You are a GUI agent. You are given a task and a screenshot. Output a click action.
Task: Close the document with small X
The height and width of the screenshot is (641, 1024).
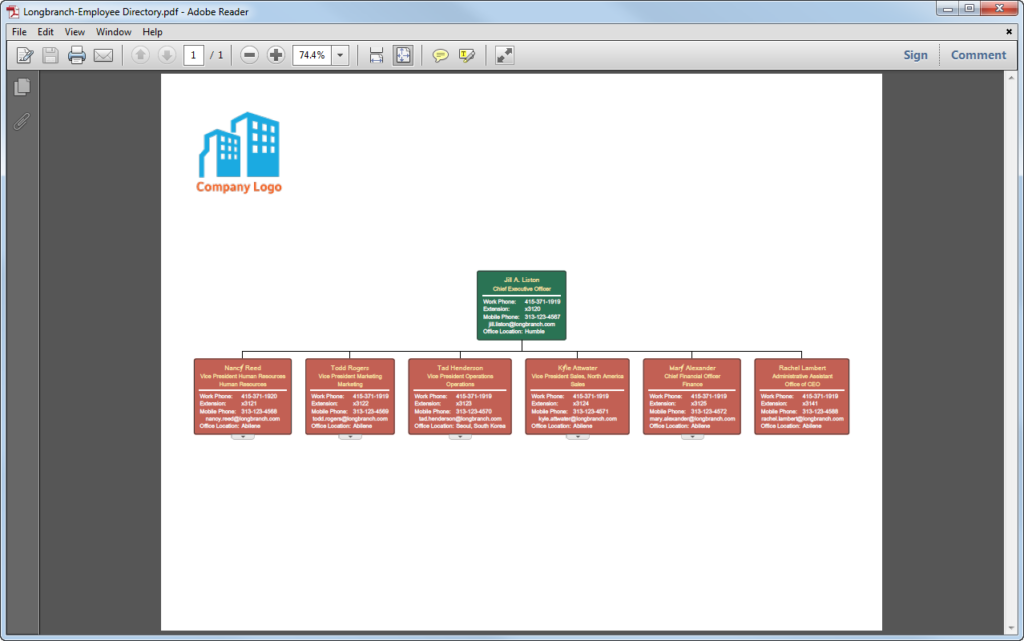point(1009,31)
